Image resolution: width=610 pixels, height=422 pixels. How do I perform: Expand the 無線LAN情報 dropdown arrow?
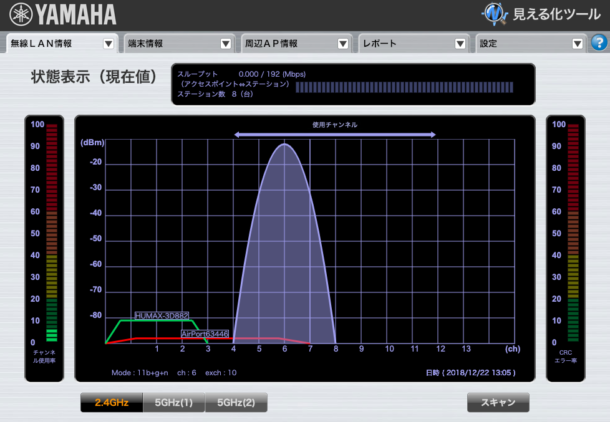[109, 44]
